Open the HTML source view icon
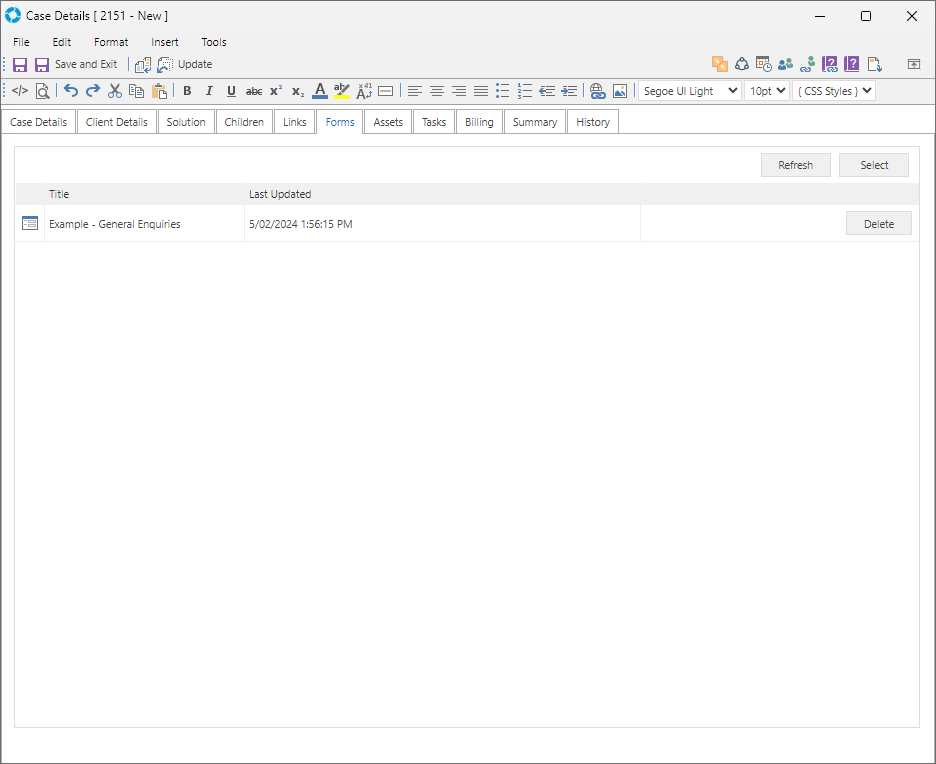The height and width of the screenshot is (764, 936). 20,91
